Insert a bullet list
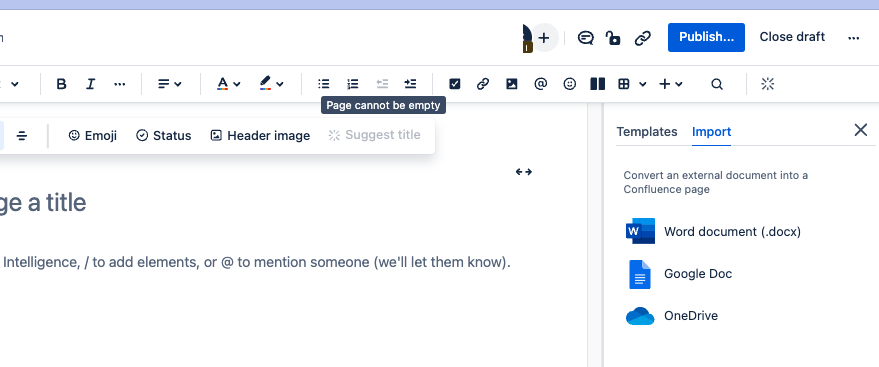This screenshot has width=879, height=367. click(324, 84)
